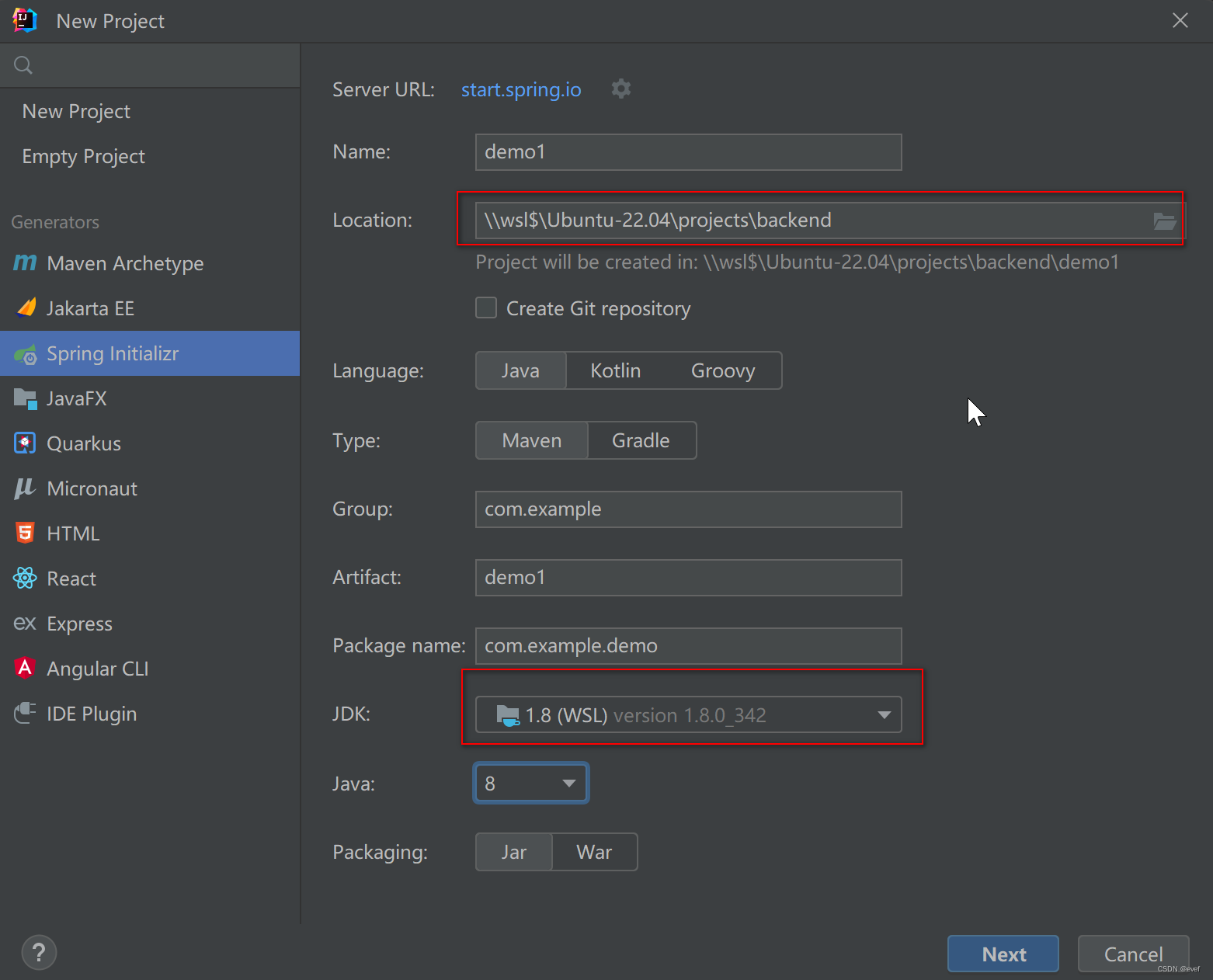Image resolution: width=1213 pixels, height=980 pixels.
Task: Click the Name input field
Action: point(689,152)
